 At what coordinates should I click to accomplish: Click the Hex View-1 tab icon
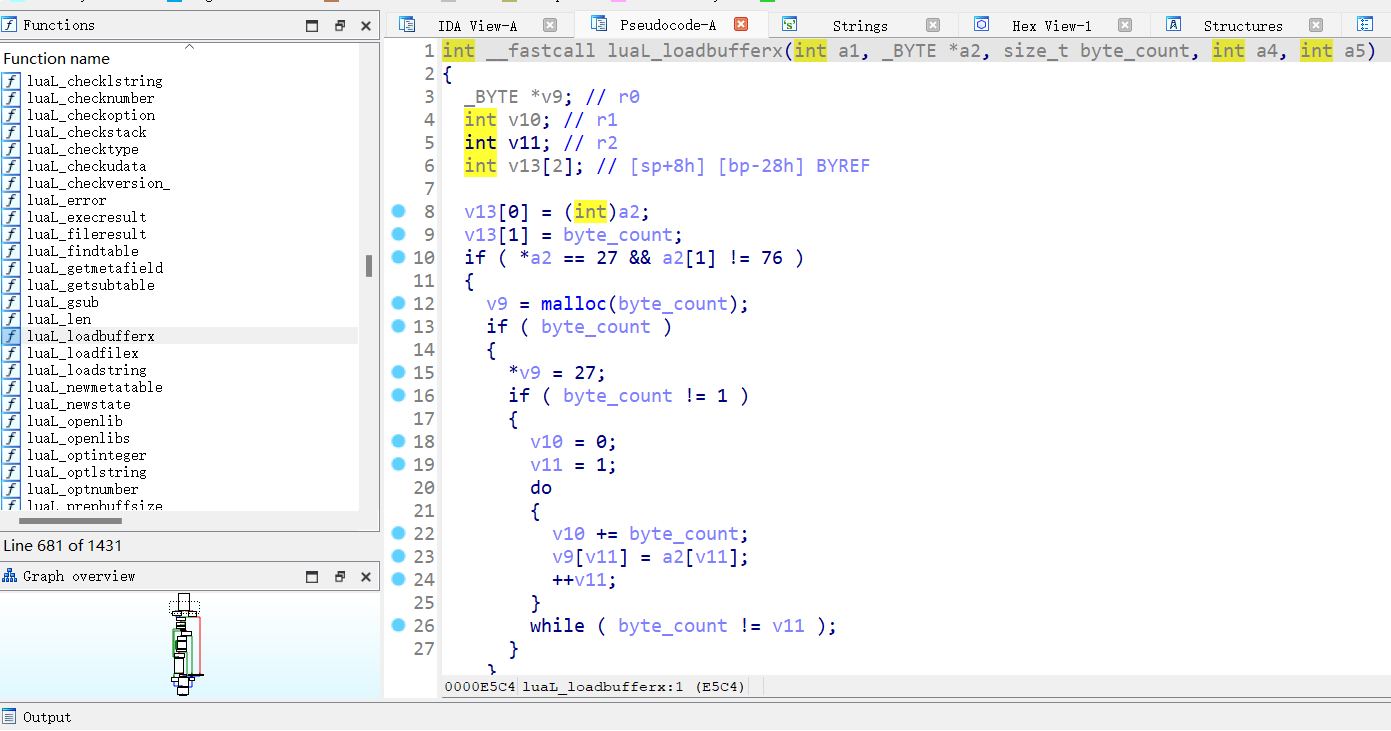tap(981, 25)
